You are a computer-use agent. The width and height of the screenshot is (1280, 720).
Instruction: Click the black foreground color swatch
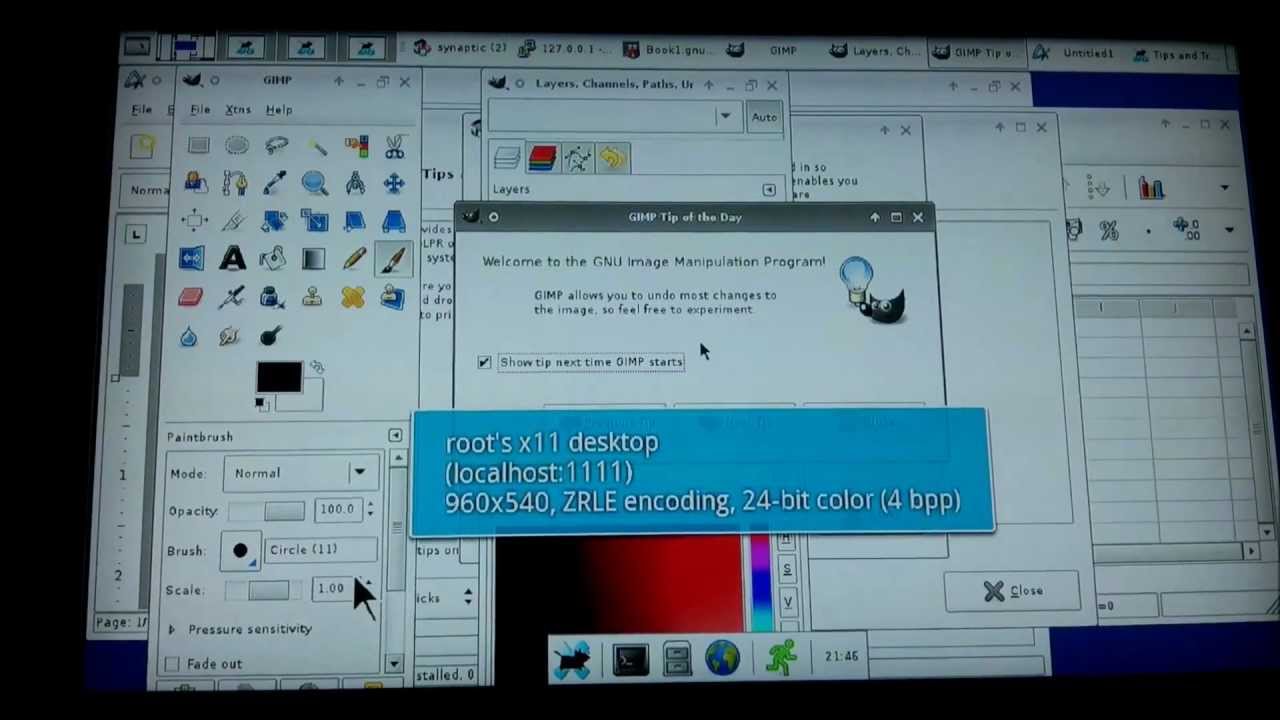(277, 378)
